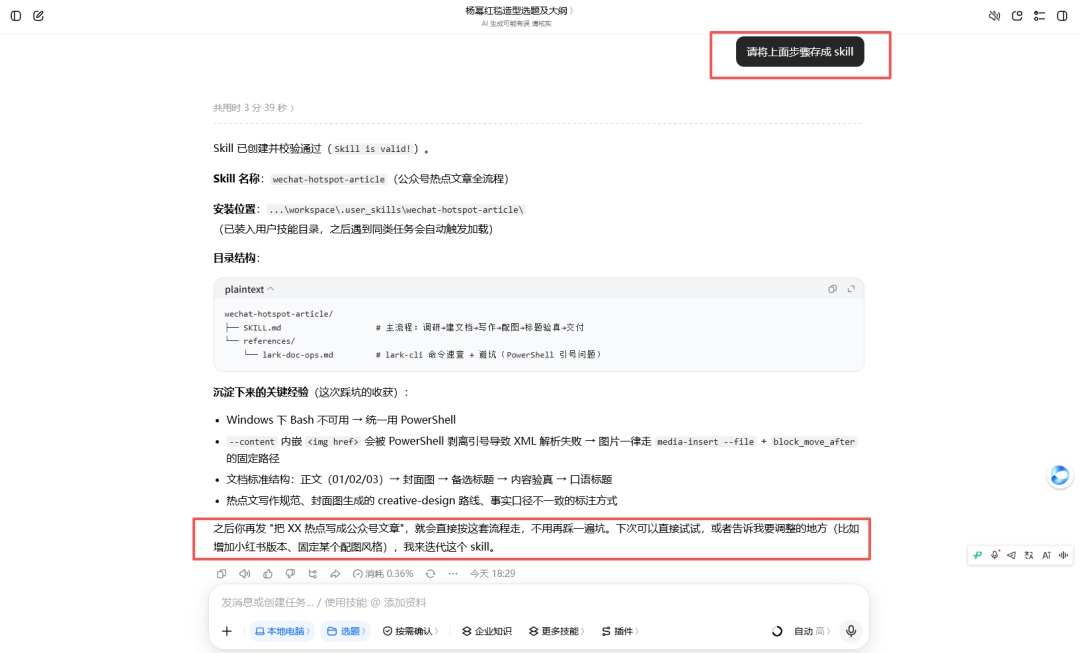
Task: Toggle 企业知识 in the input toolbar
Action: pos(486,631)
